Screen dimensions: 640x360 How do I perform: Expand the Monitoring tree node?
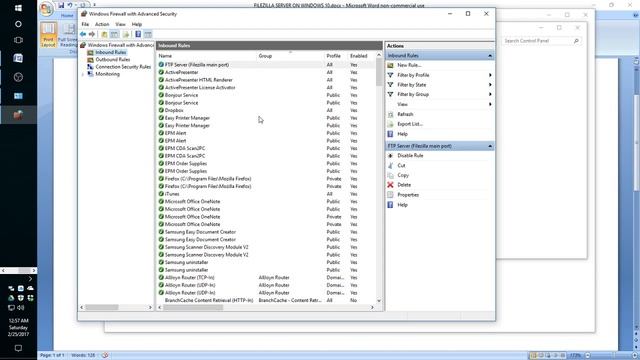click(x=83, y=74)
